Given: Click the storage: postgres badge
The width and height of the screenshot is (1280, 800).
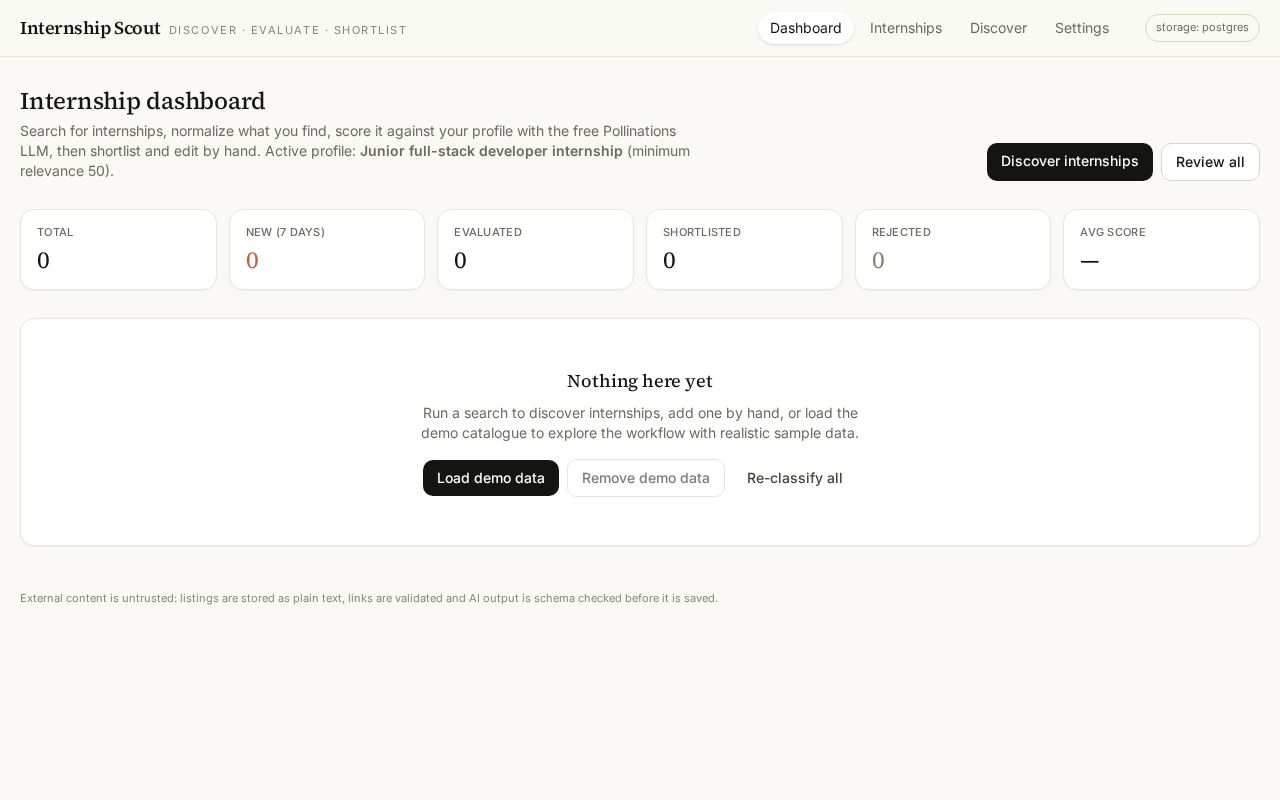Looking at the screenshot, I should pos(1202,28).
